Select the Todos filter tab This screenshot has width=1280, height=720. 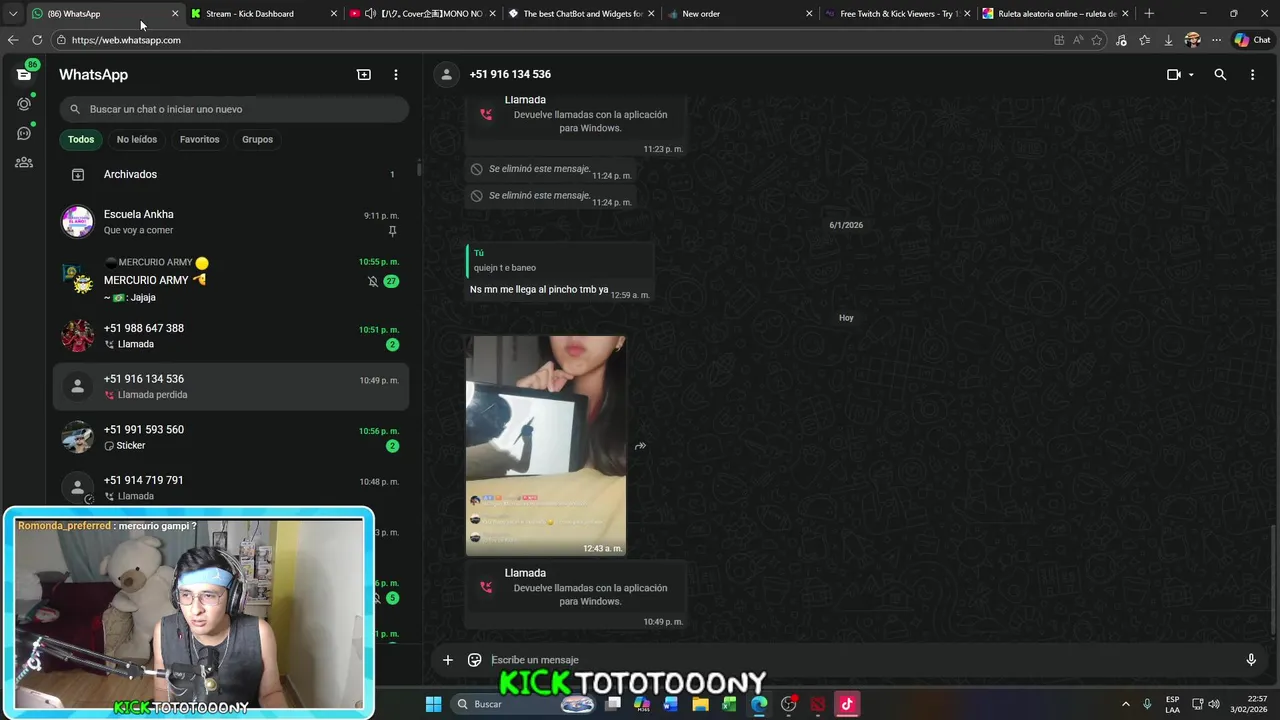pos(81,139)
